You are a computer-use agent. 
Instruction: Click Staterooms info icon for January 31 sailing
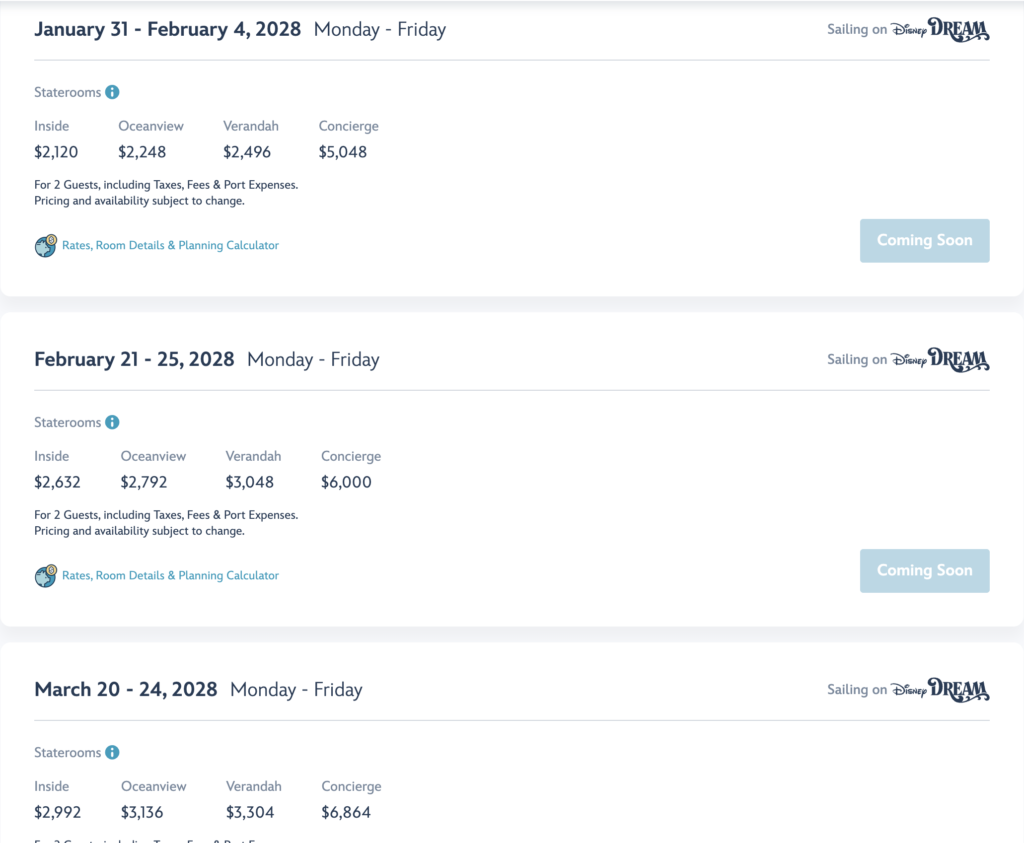[112, 92]
